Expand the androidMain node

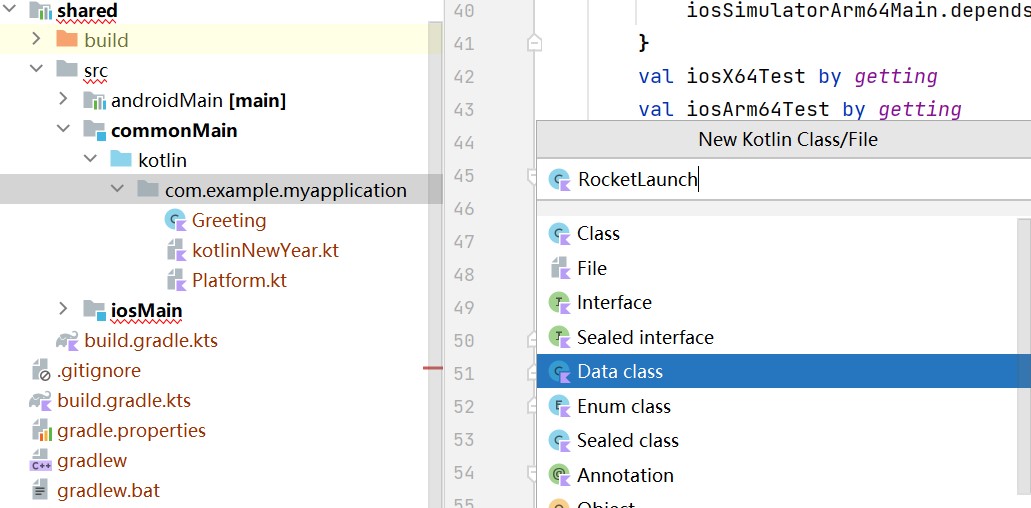pyautogui.click(x=63, y=99)
